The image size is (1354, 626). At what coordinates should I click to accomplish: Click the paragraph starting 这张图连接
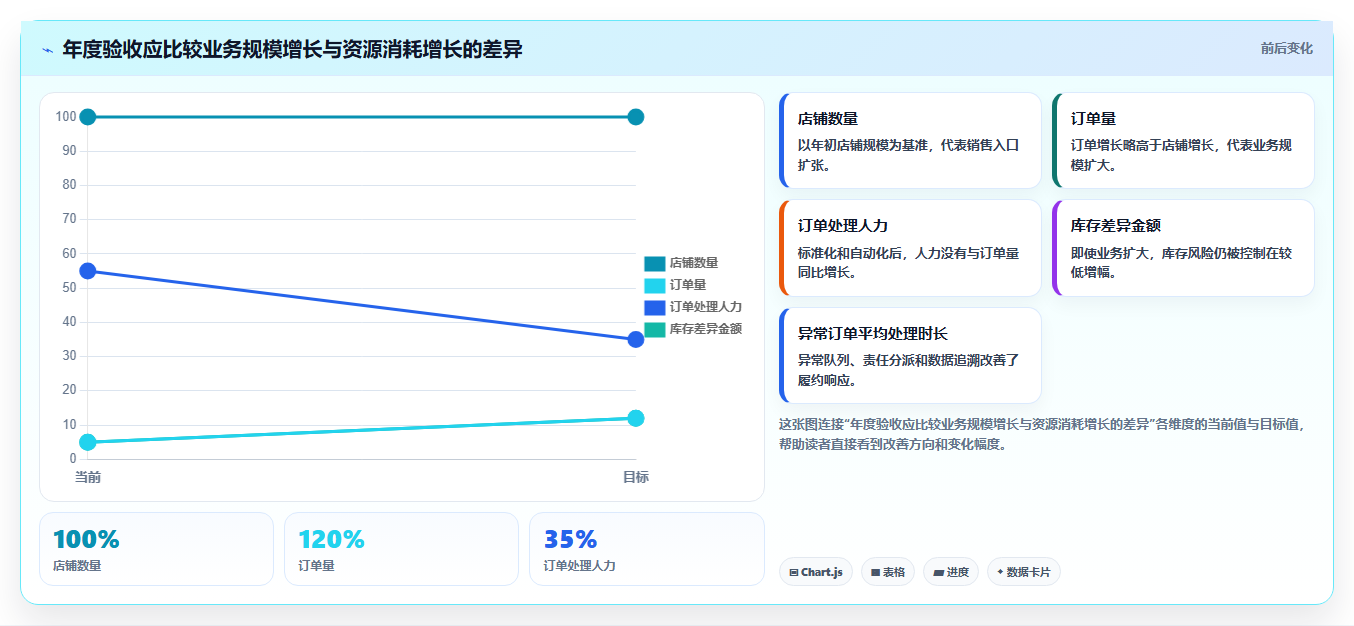(1042, 434)
